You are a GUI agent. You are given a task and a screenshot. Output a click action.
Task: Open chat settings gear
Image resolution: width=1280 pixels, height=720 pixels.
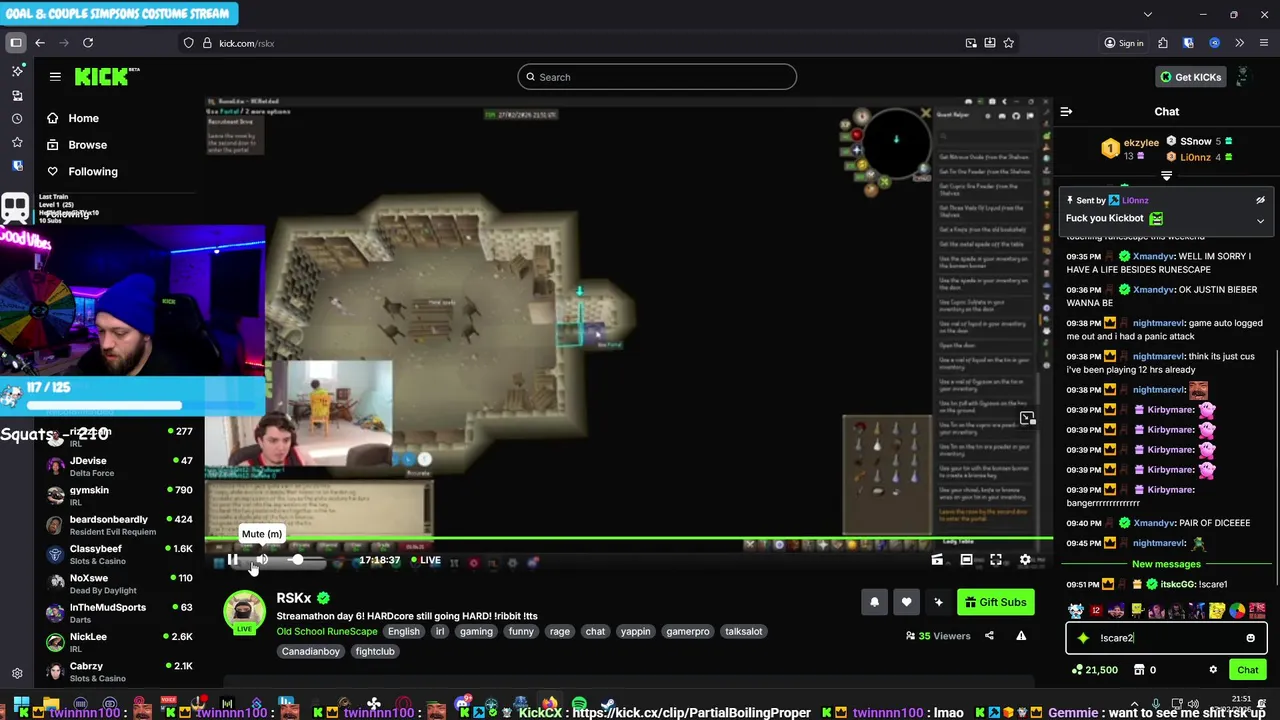[1213, 670]
